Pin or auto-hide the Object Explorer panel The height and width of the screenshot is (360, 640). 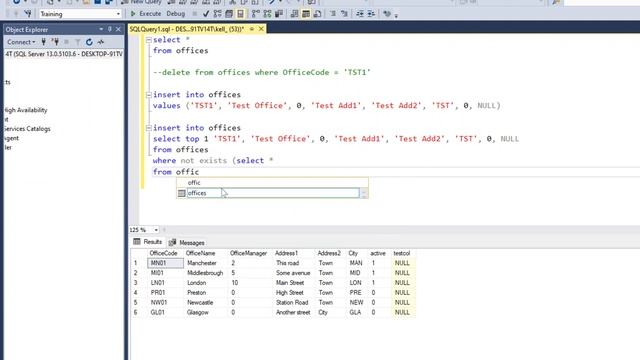pyautogui.click(x=110, y=29)
